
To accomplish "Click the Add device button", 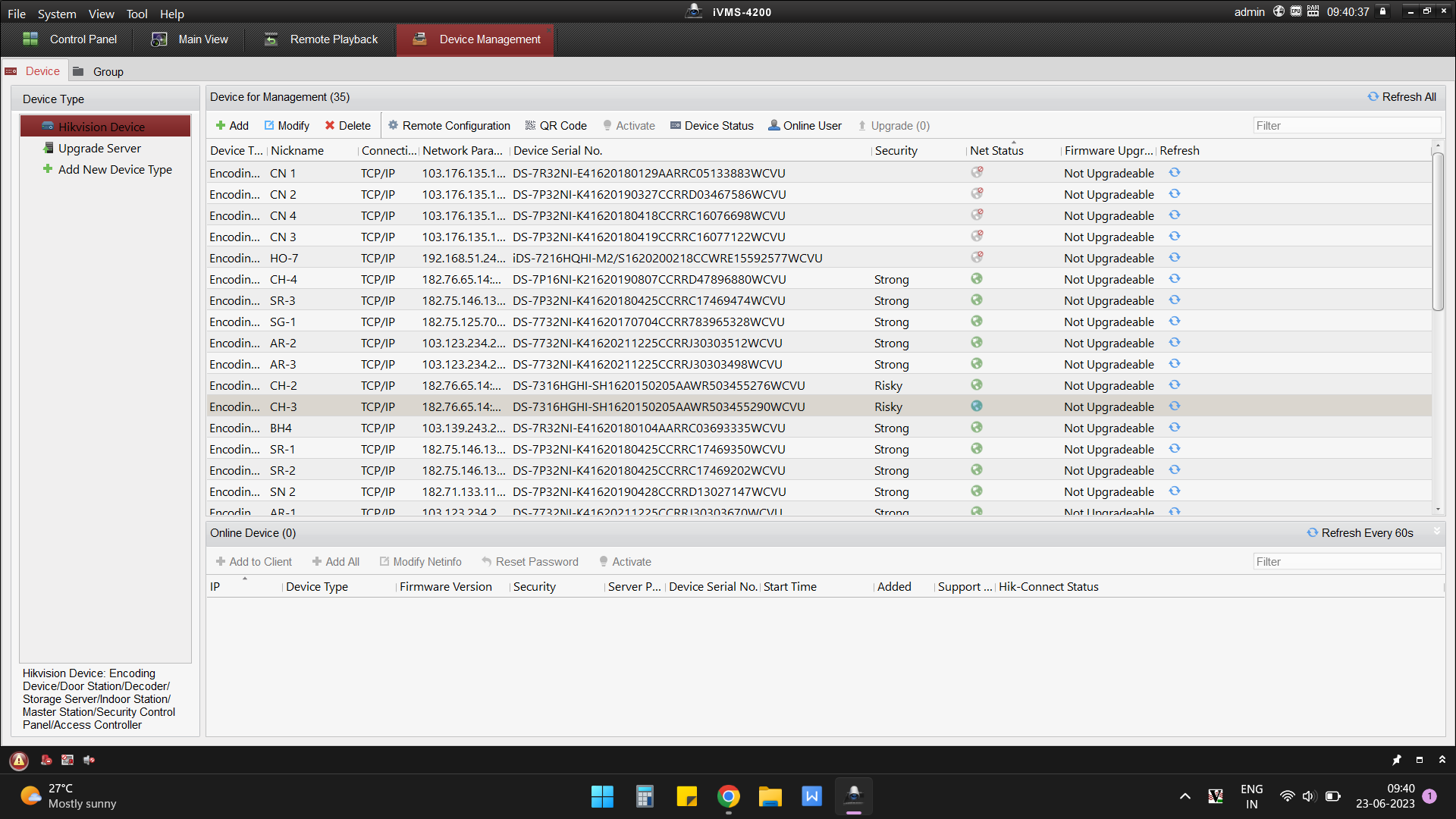I will tap(232, 126).
